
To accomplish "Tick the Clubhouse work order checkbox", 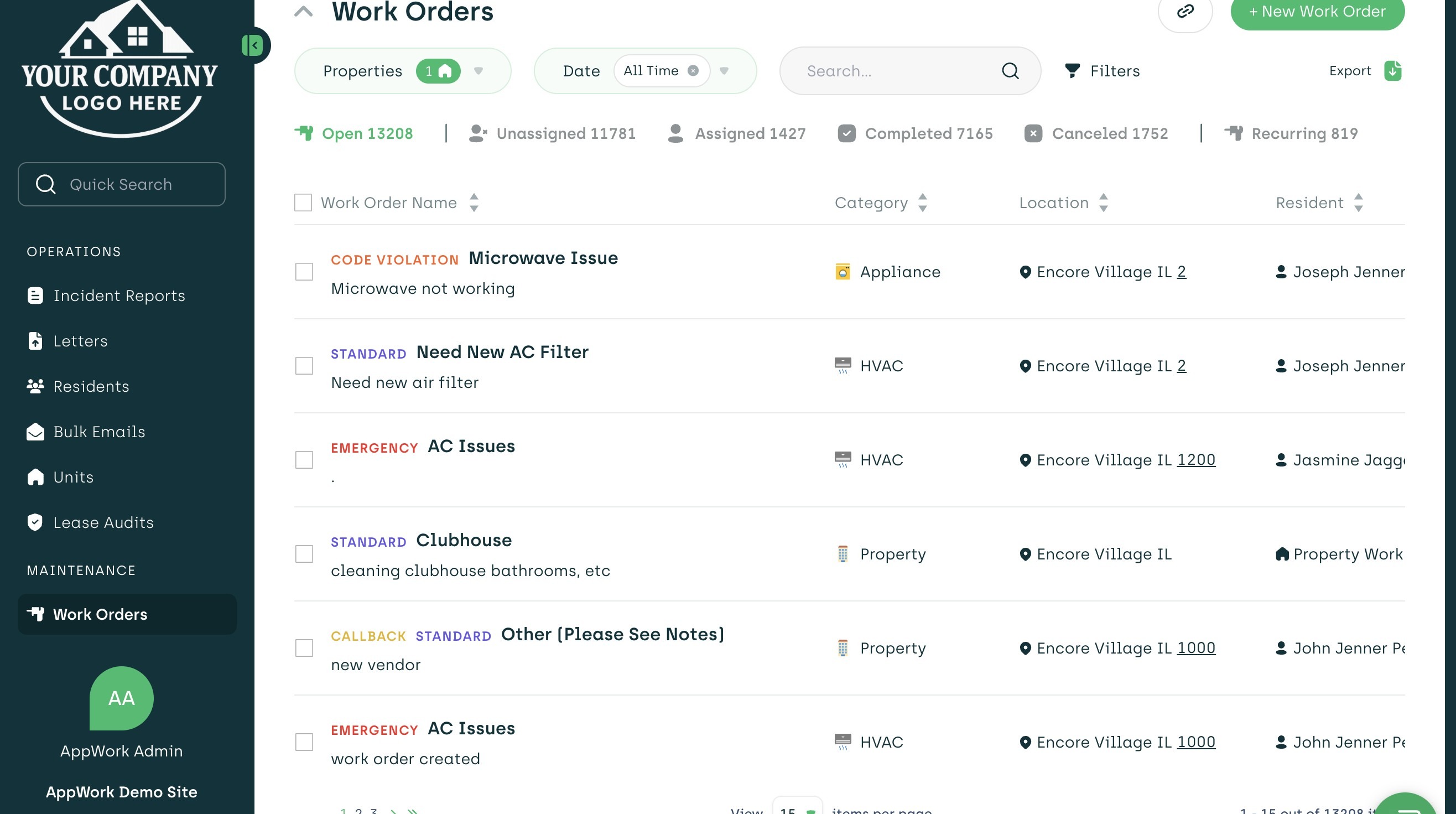I will click(x=304, y=554).
